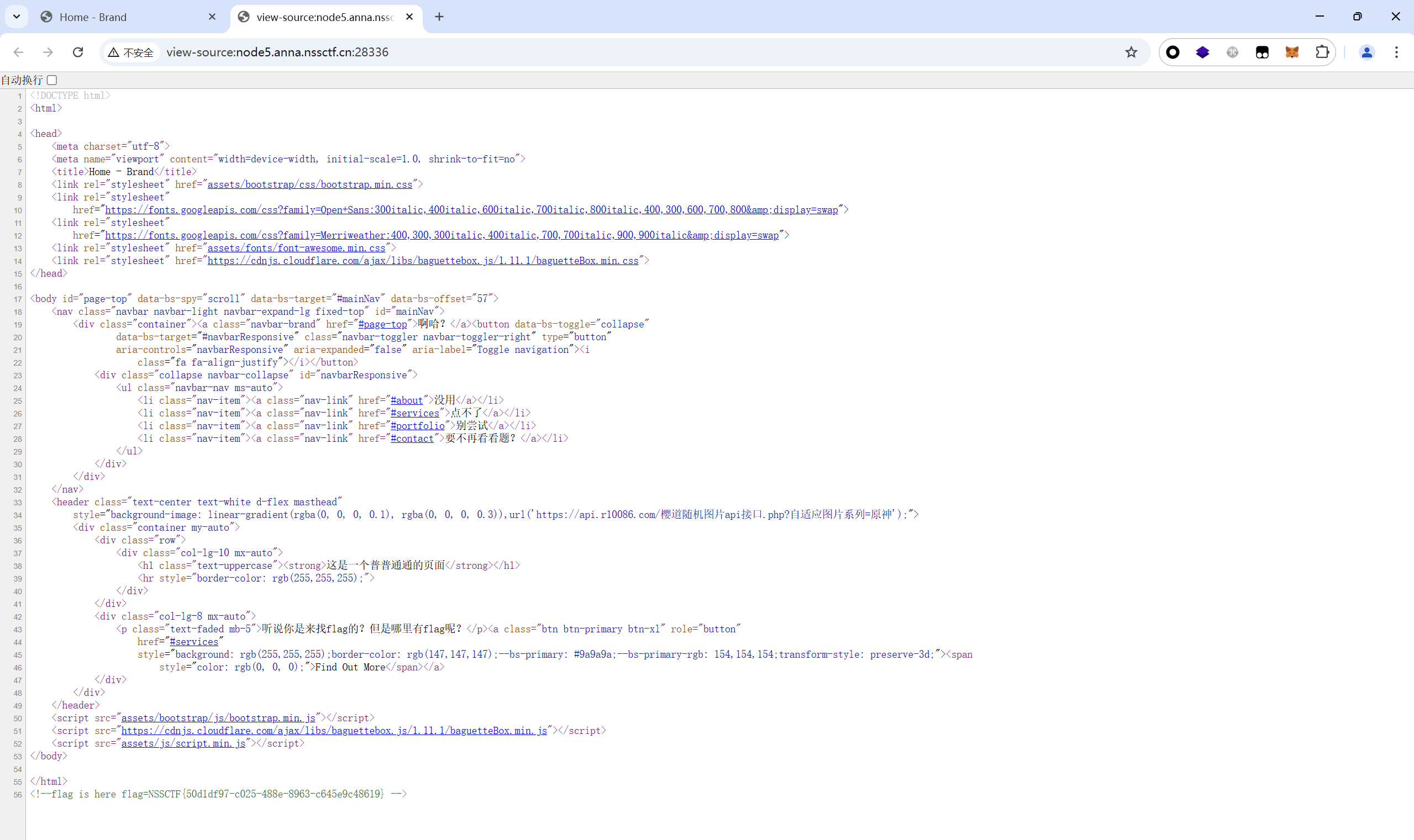Screen dimensions: 1414x840
Task: Open the black mask extension icon
Action: (x=1262, y=52)
